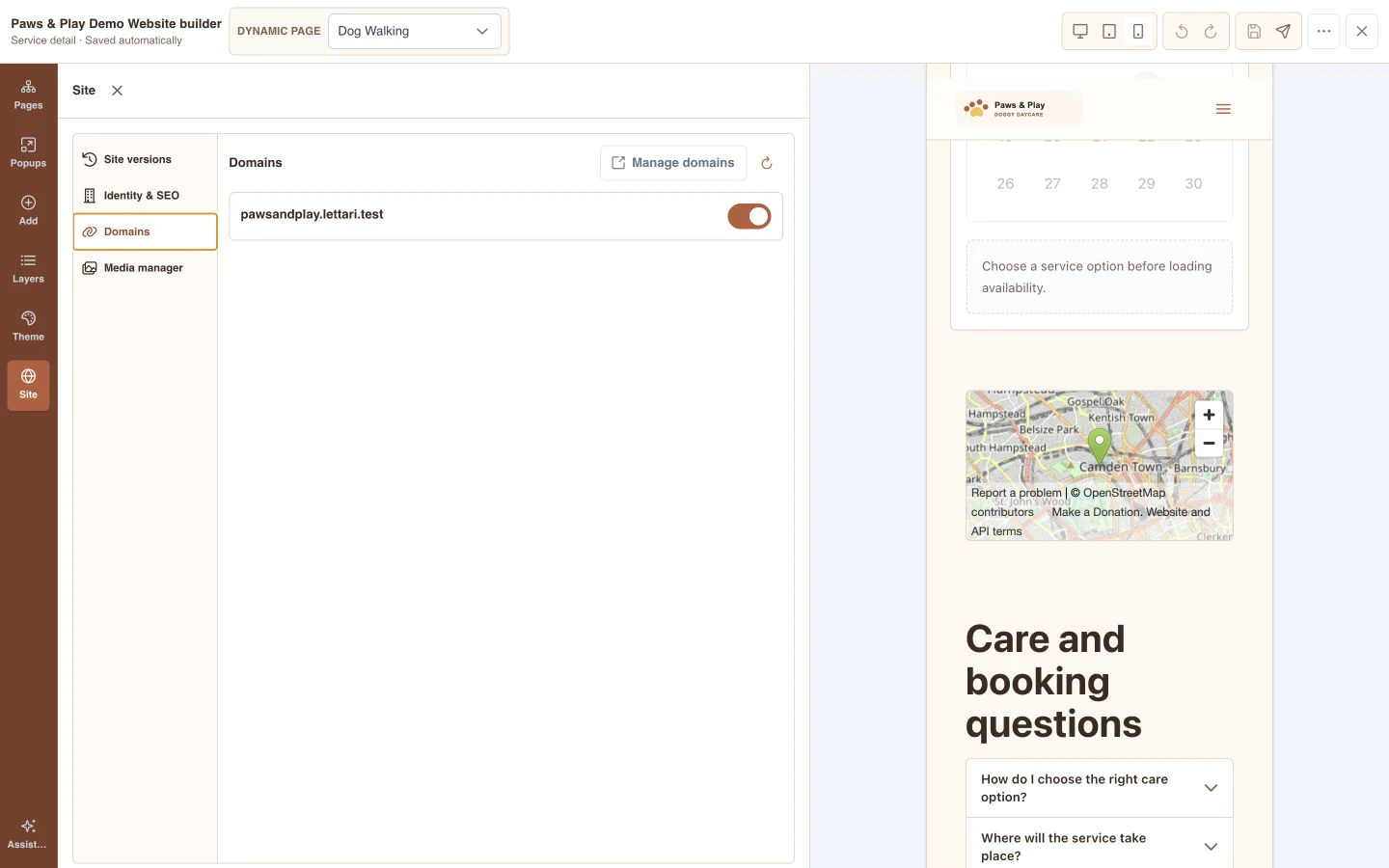Click the green map location pin
Screen dimensions: 1389x868
1099,445
